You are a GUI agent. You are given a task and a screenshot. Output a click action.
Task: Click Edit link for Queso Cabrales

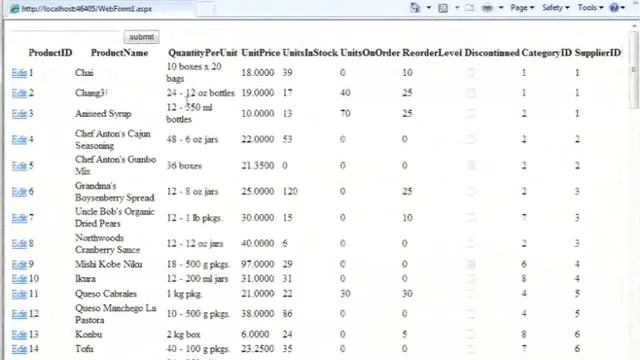pyautogui.click(x=19, y=294)
